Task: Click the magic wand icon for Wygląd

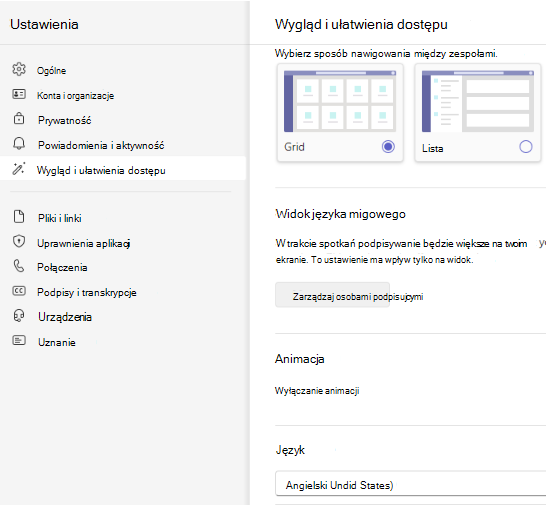Action: tap(19, 169)
